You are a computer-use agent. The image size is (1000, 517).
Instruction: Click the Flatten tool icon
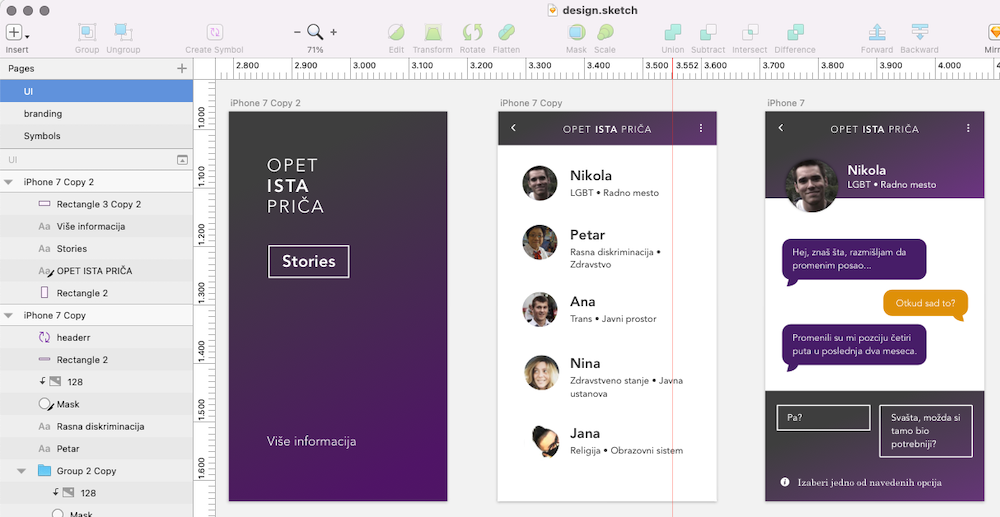pyautogui.click(x=506, y=33)
